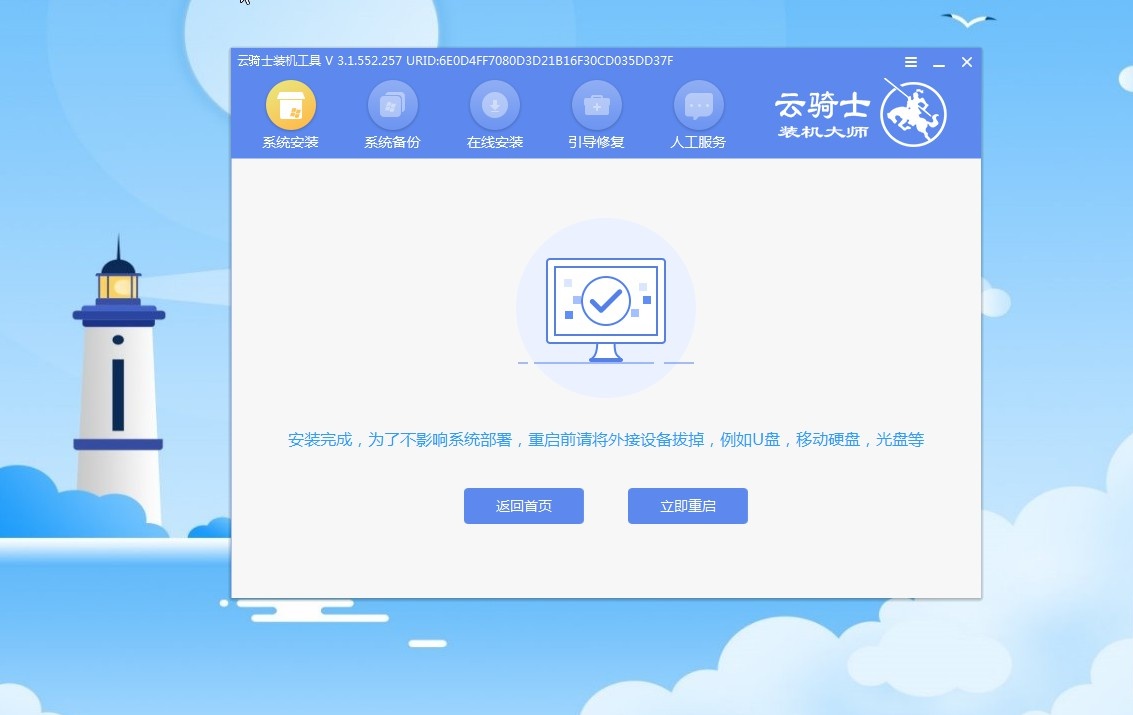The width and height of the screenshot is (1133, 715).
Task: Select the 人工服务 label
Action: point(698,142)
